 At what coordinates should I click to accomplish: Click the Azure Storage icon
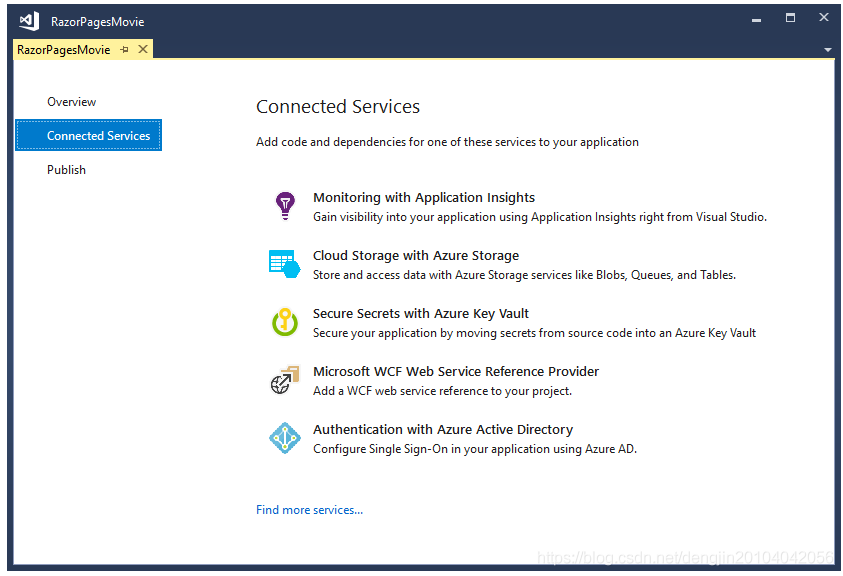284,264
